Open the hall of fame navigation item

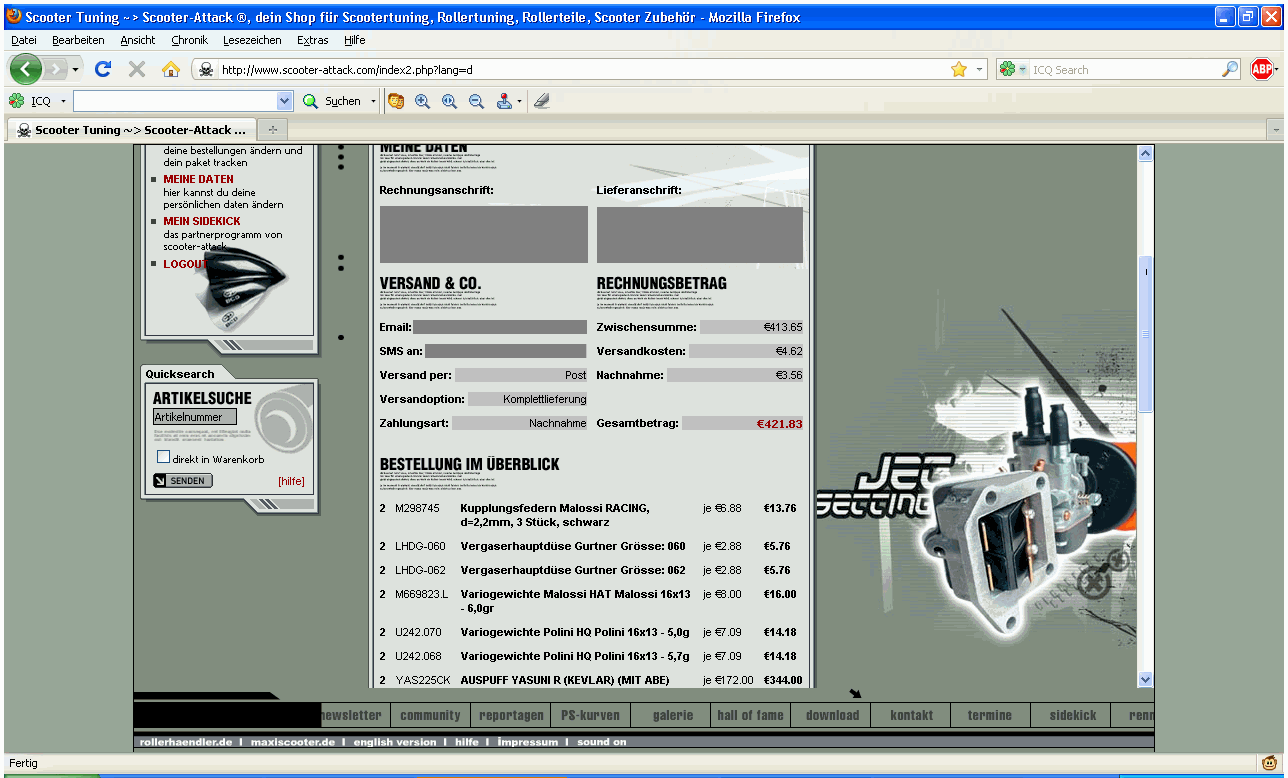point(750,715)
